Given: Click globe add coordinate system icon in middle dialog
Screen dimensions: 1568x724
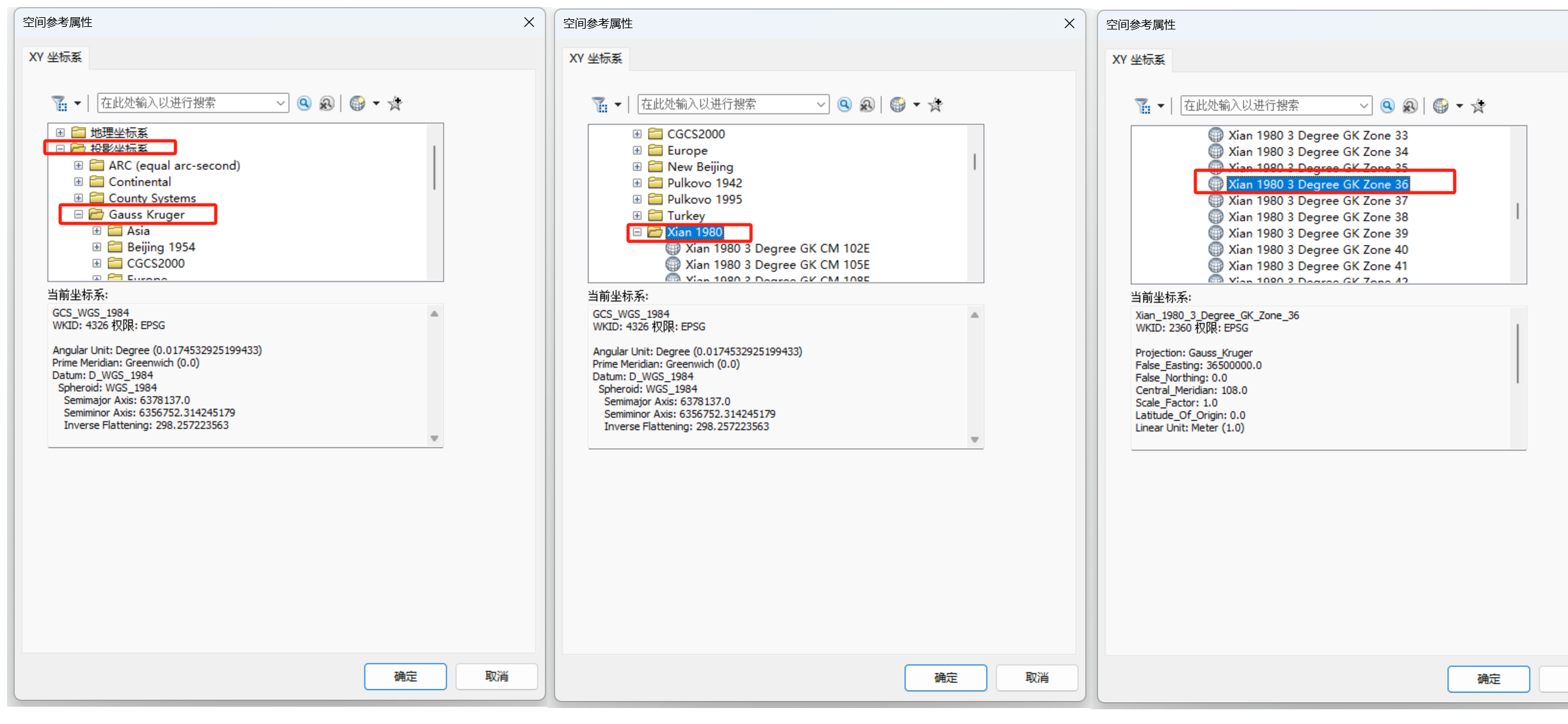Looking at the screenshot, I should [x=898, y=104].
